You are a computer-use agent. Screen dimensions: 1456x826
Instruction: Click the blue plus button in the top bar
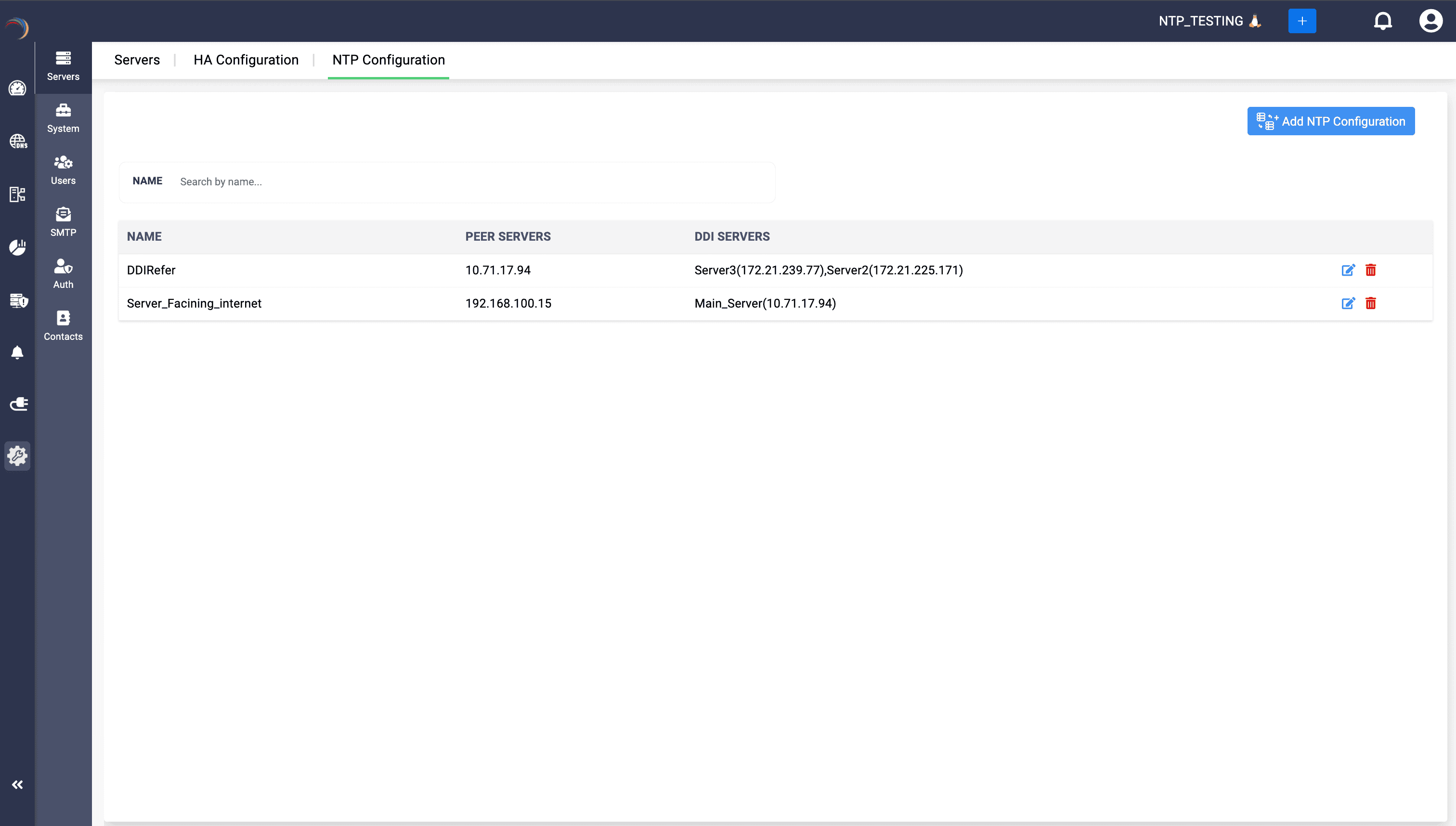tap(1302, 20)
